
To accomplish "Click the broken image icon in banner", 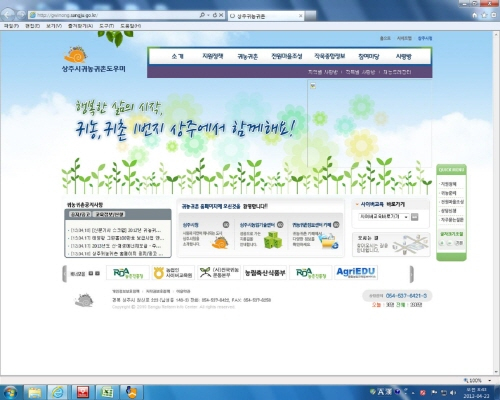I will 313,86.
